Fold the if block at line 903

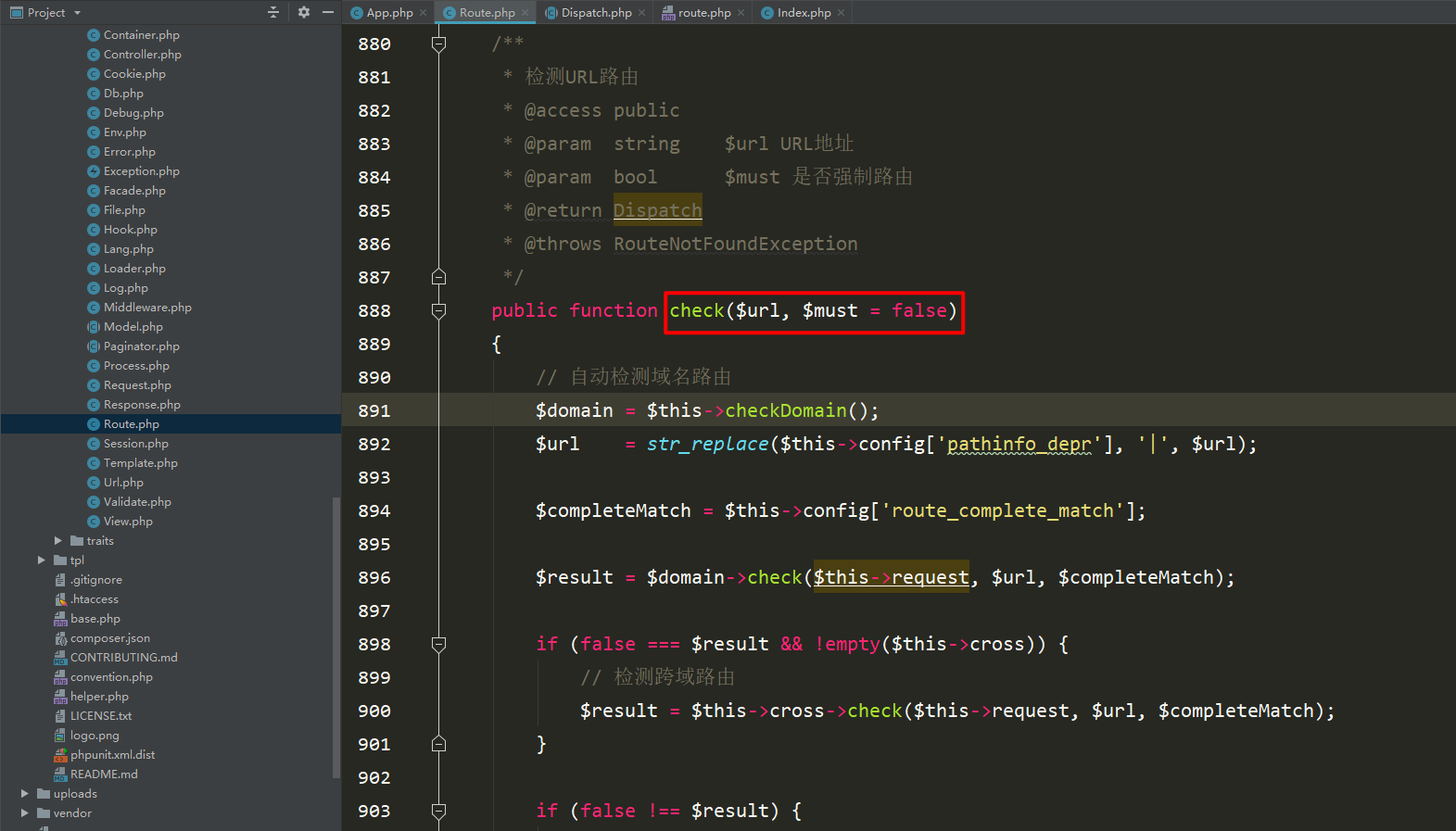(x=439, y=811)
